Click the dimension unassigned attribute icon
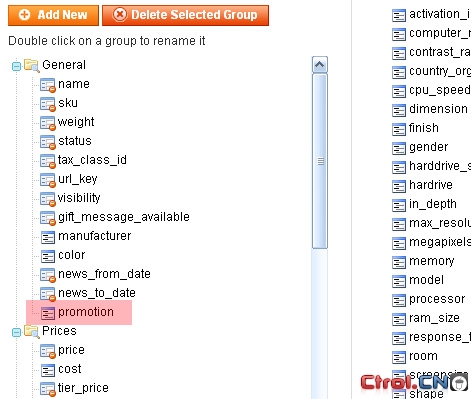The image size is (471, 399). click(399, 110)
